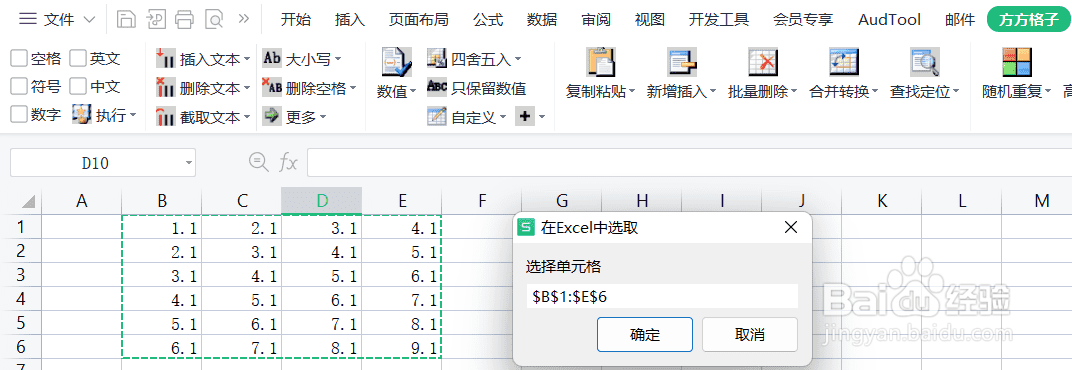Image resolution: width=1072 pixels, height=370 pixels.
Task: Click the save icon in quick toolbar
Action: pos(126,20)
